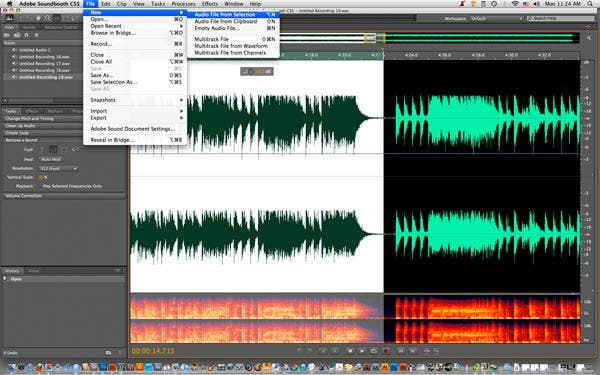Click Save As... in the File menu

click(135, 75)
